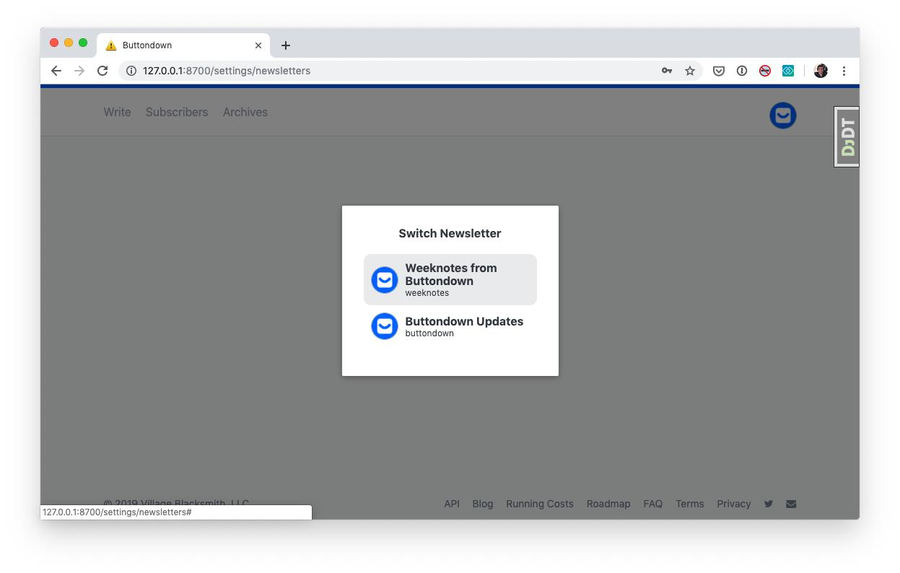Reload the page with the refresh icon
This screenshot has width=900, height=573.
pyautogui.click(x=103, y=71)
